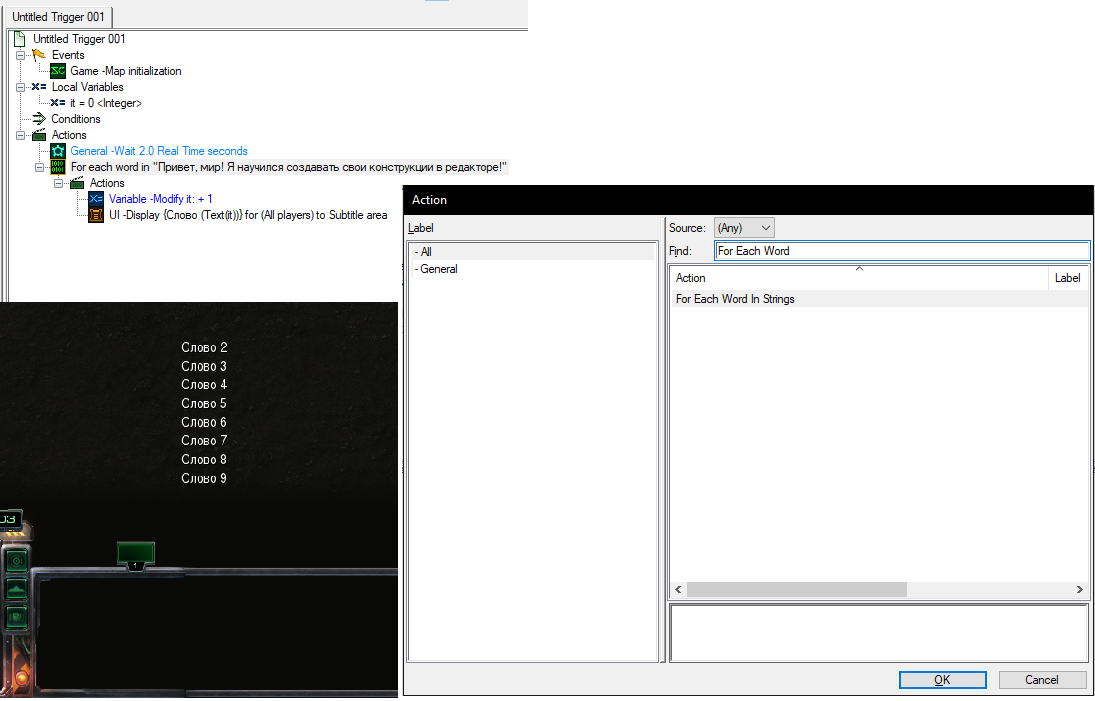Image resolution: width=1095 pixels, height=701 pixels.
Task: Click the top-level Actions clapperboard icon
Action: pos(39,135)
